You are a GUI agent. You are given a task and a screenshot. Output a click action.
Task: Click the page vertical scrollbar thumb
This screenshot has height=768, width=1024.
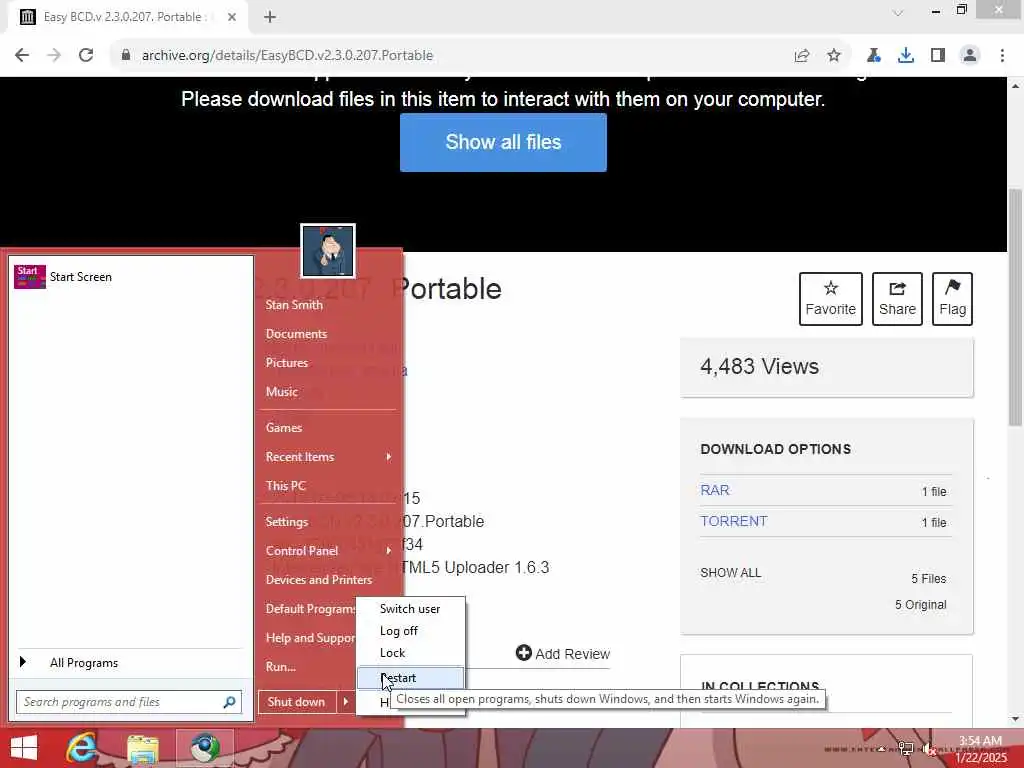pyautogui.click(x=1015, y=307)
